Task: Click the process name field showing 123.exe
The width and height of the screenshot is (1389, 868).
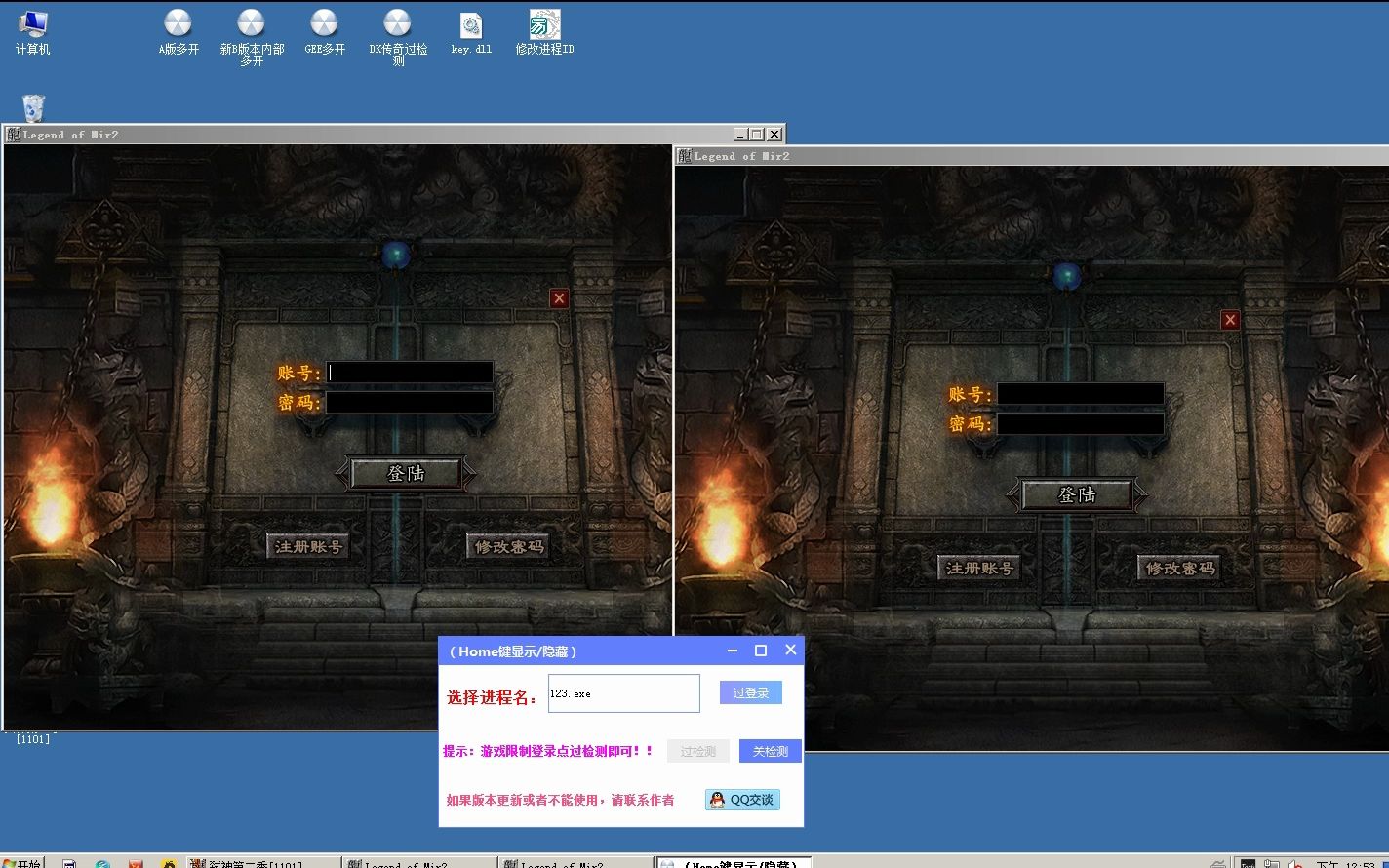Action: point(624,693)
